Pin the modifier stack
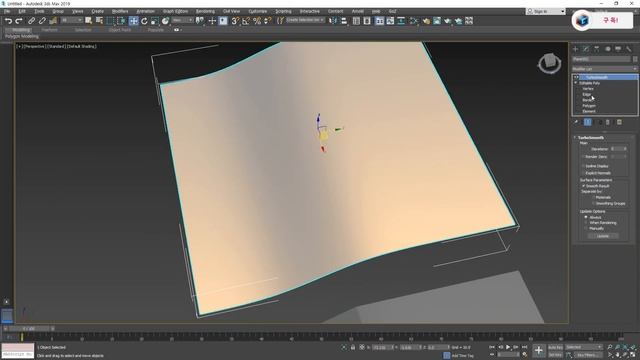Screen dimensions: 640x360 [x=576, y=122]
